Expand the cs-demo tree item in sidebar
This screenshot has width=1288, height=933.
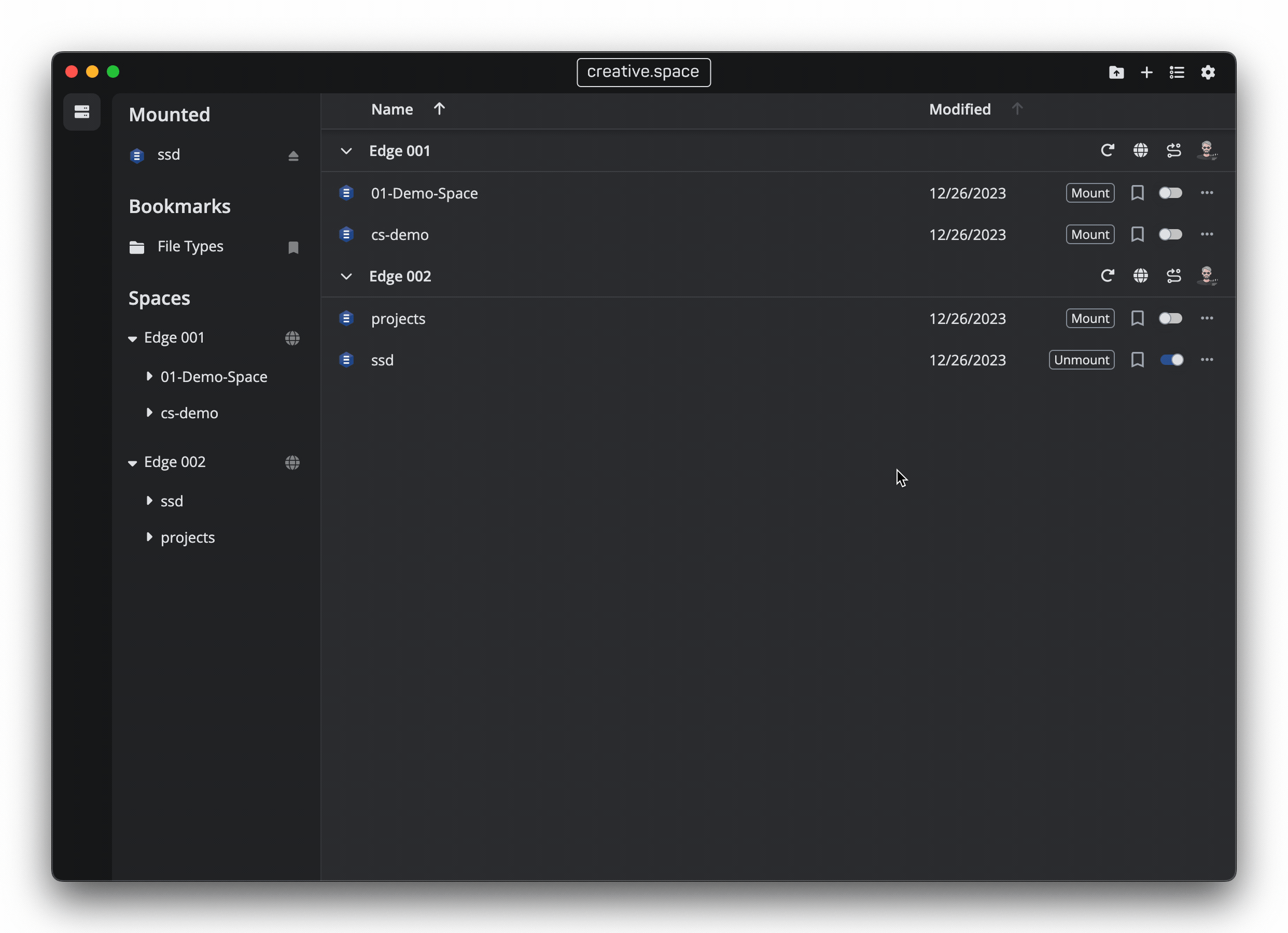click(x=149, y=413)
